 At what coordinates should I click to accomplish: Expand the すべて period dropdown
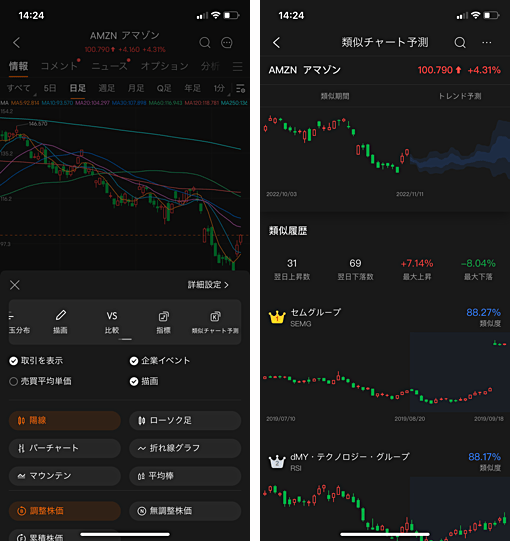coord(21,89)
